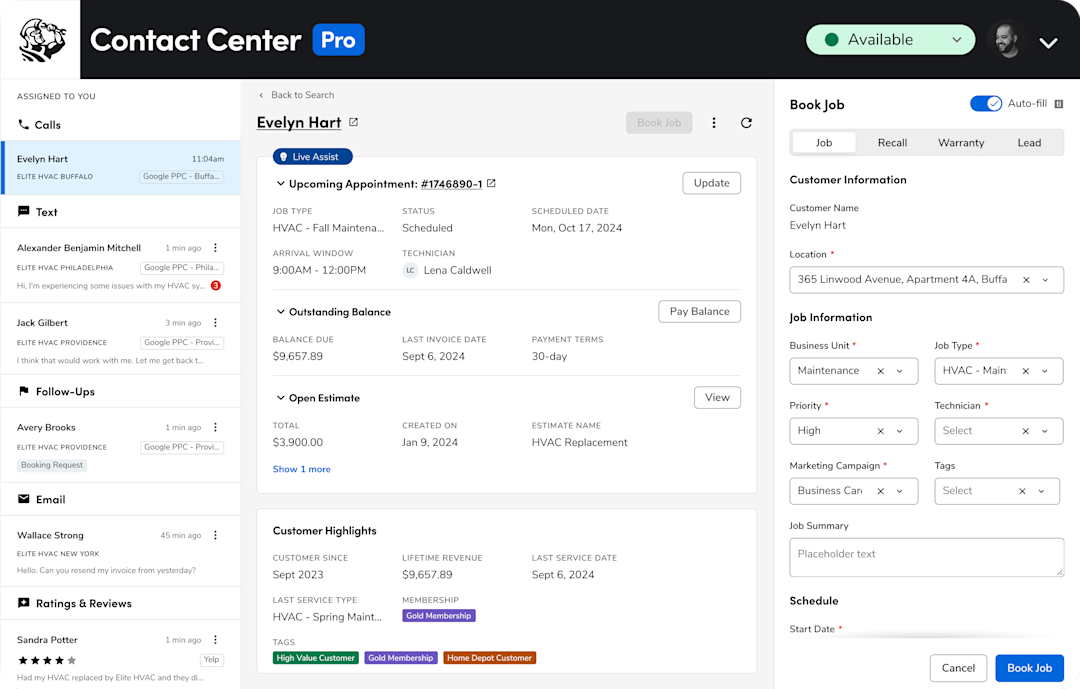Open the Marketing Campaign dropdown
Viewport: 1080px width, 689px height.
(x=900, y=491)
